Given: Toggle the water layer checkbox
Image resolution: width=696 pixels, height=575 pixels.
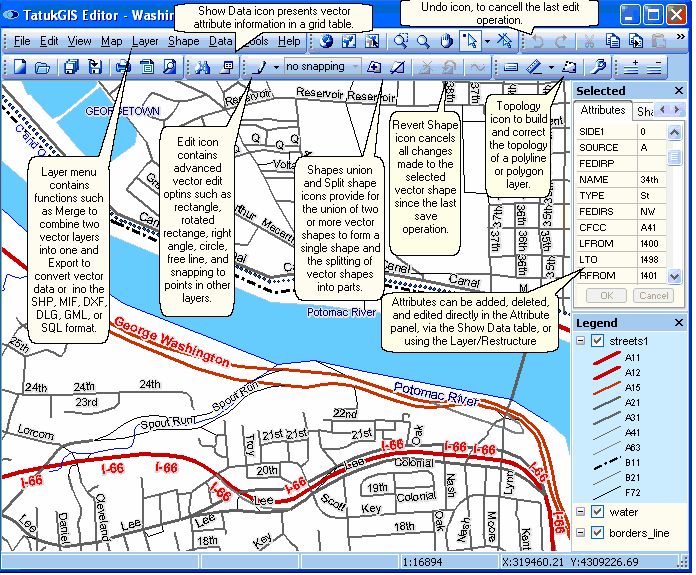Looking at the screenshot, I should [x=597, y=512].
